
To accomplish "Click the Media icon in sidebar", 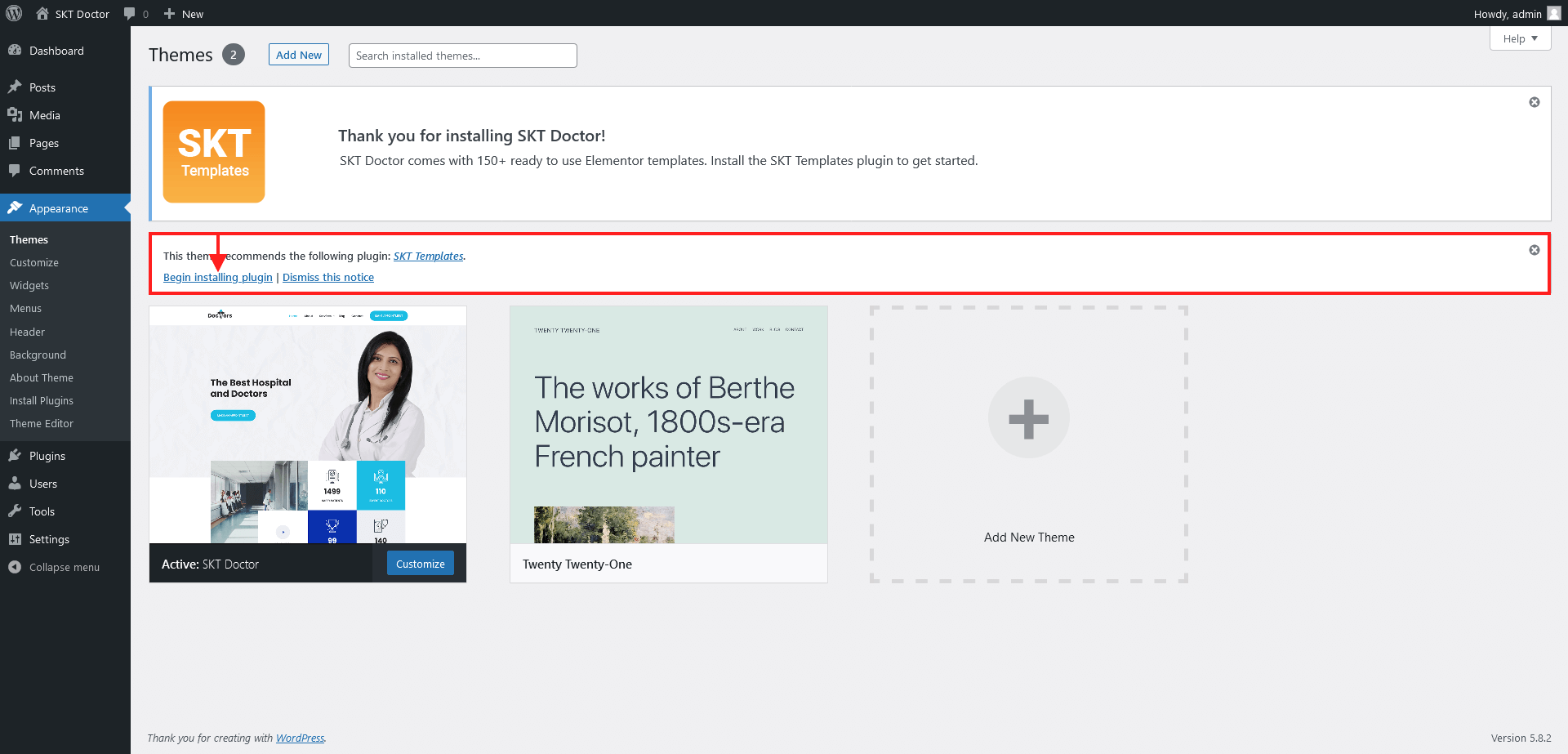I will click(x=15, y=114).
